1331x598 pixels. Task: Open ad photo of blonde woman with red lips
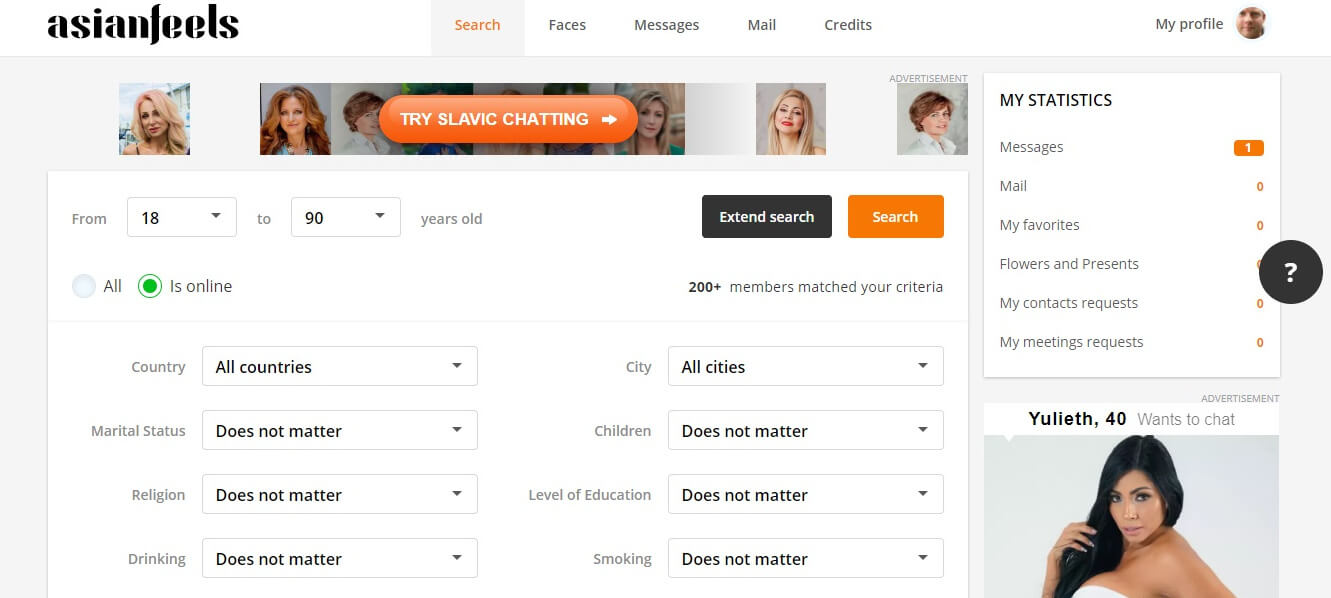791,119
